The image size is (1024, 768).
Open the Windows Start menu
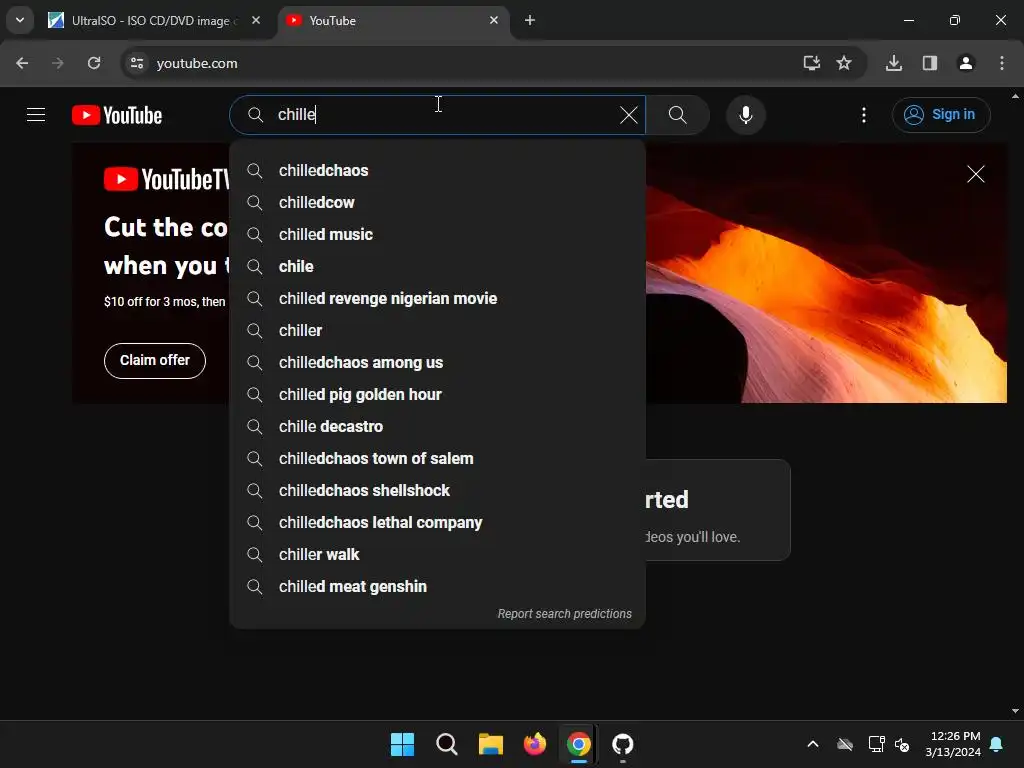(x=402, y=744)
